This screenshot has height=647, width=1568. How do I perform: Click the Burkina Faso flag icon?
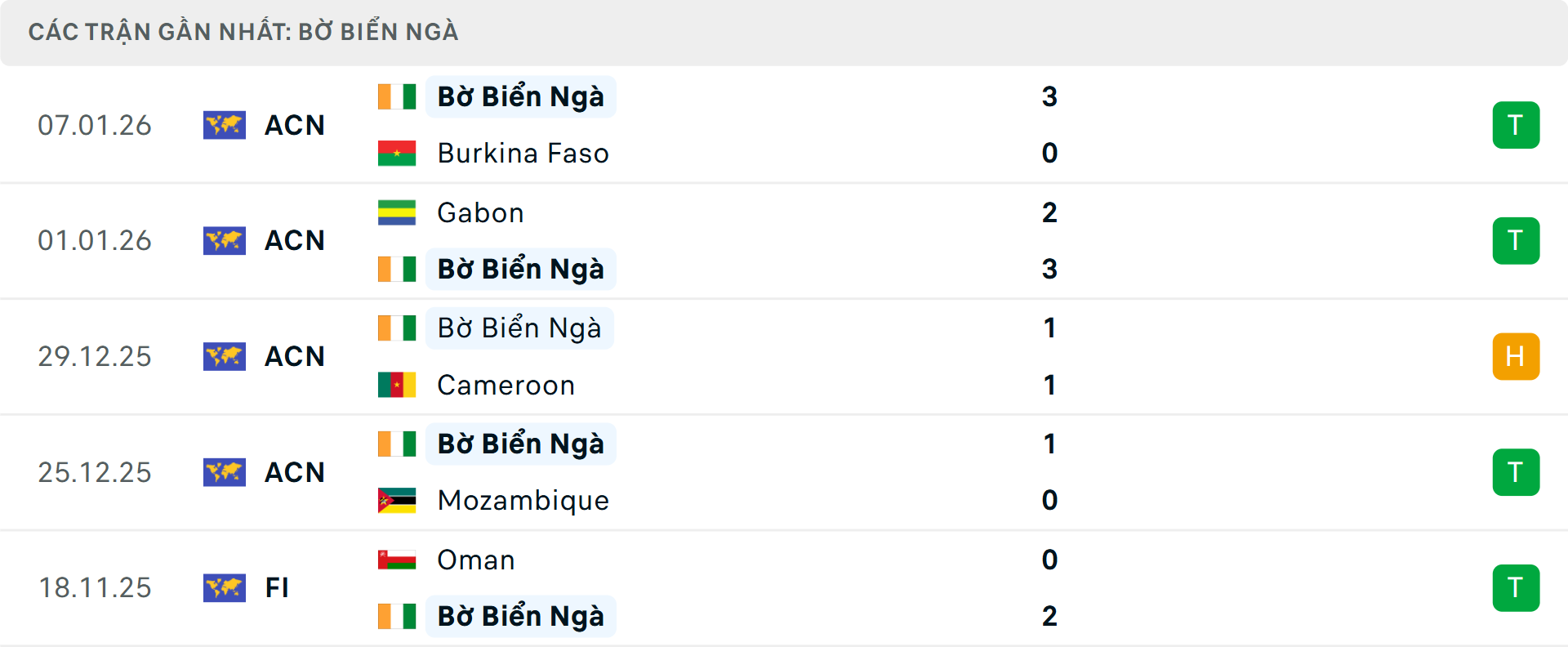pos(397,154)
